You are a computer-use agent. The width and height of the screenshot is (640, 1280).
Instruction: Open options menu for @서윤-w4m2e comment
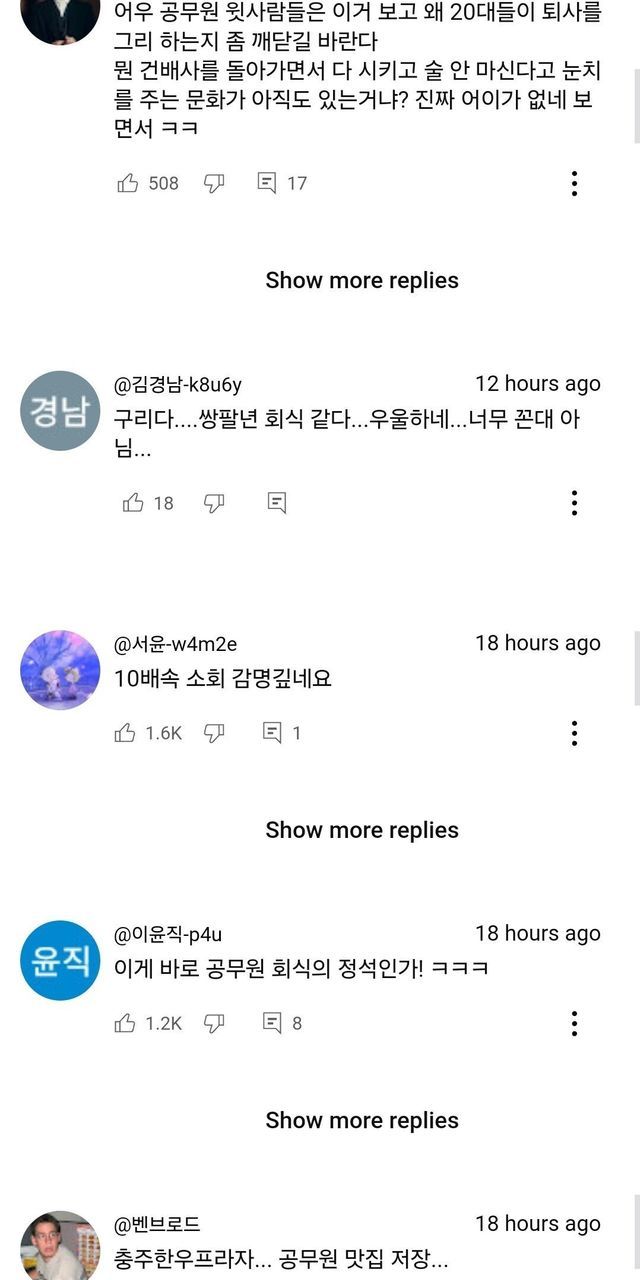(574, 733)
